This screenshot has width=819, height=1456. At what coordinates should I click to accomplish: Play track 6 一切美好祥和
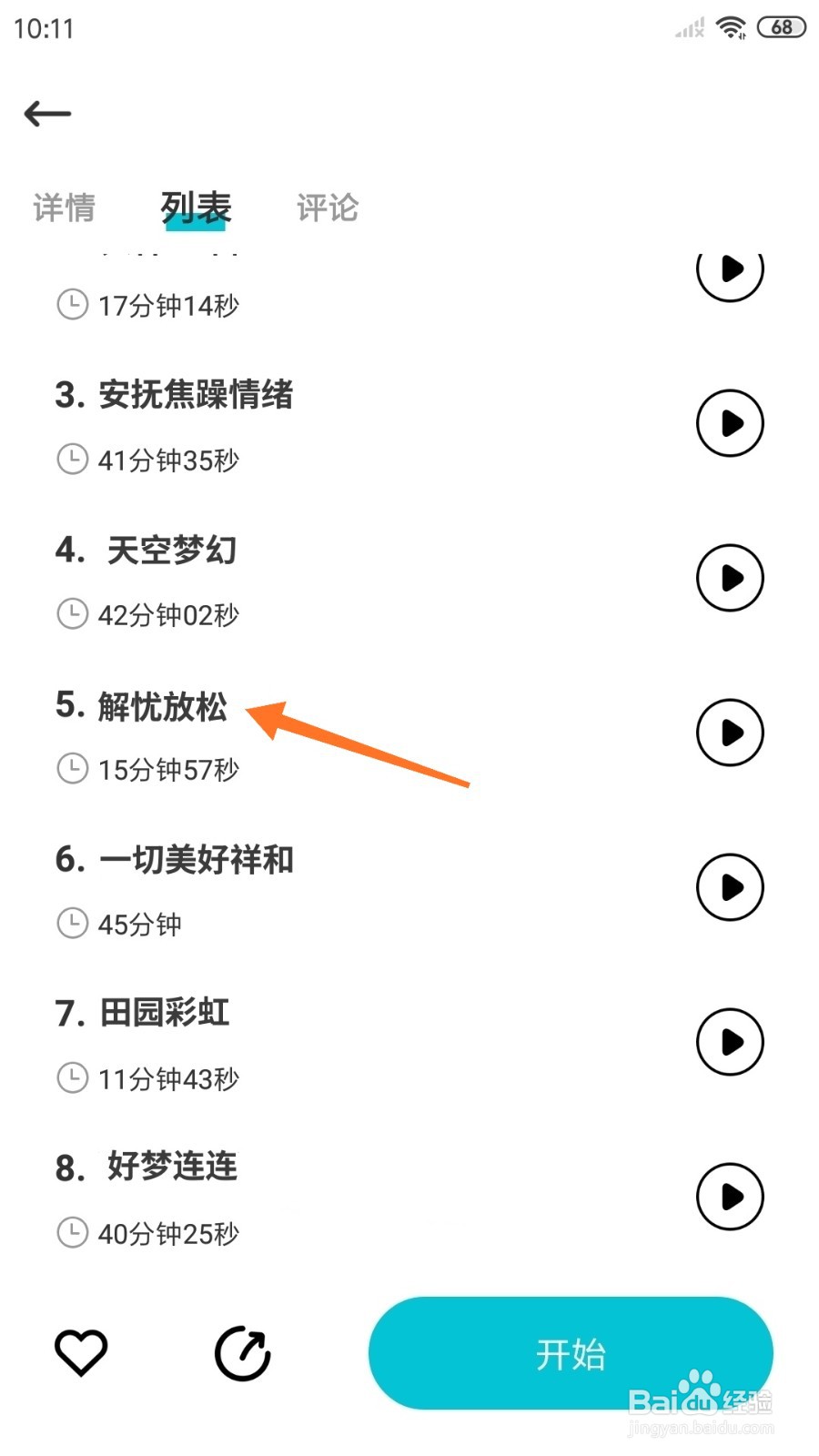(x=730, y=887)
